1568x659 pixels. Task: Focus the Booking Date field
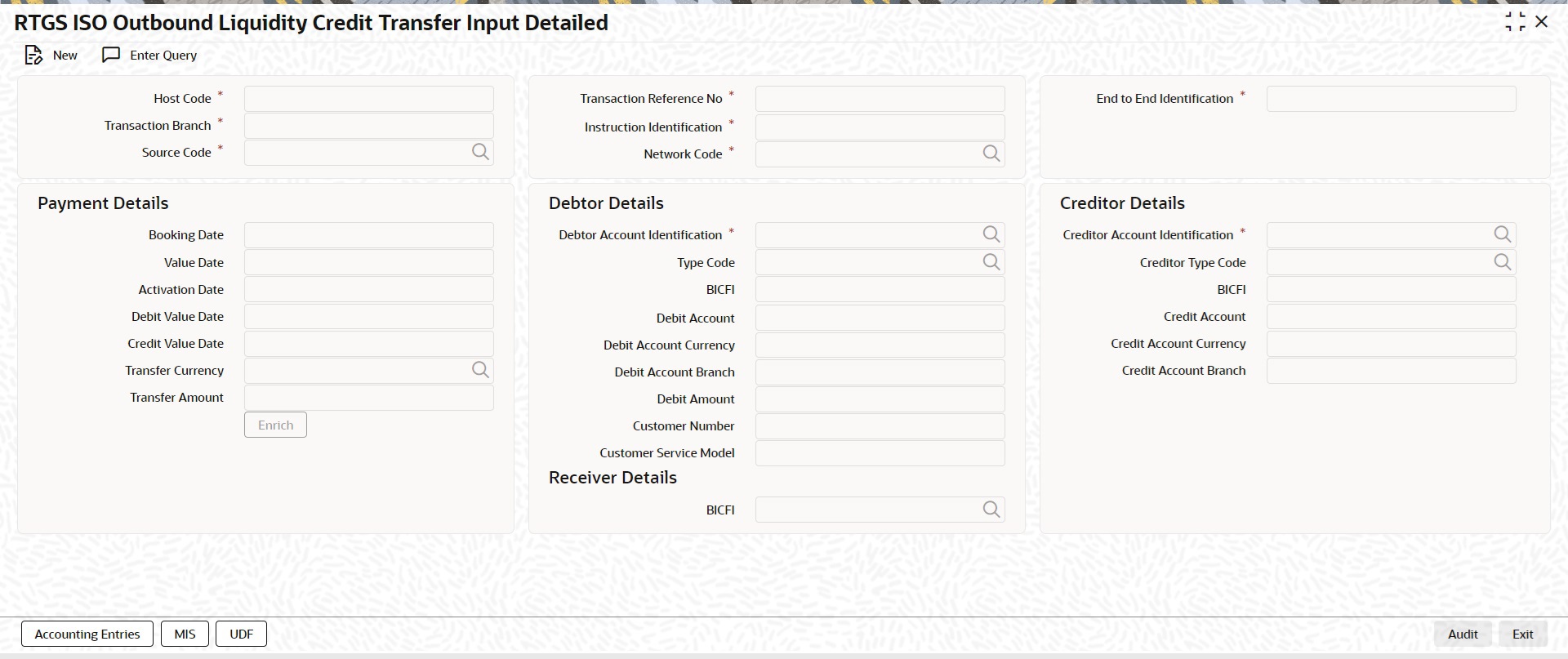click(x=369, y=235)
